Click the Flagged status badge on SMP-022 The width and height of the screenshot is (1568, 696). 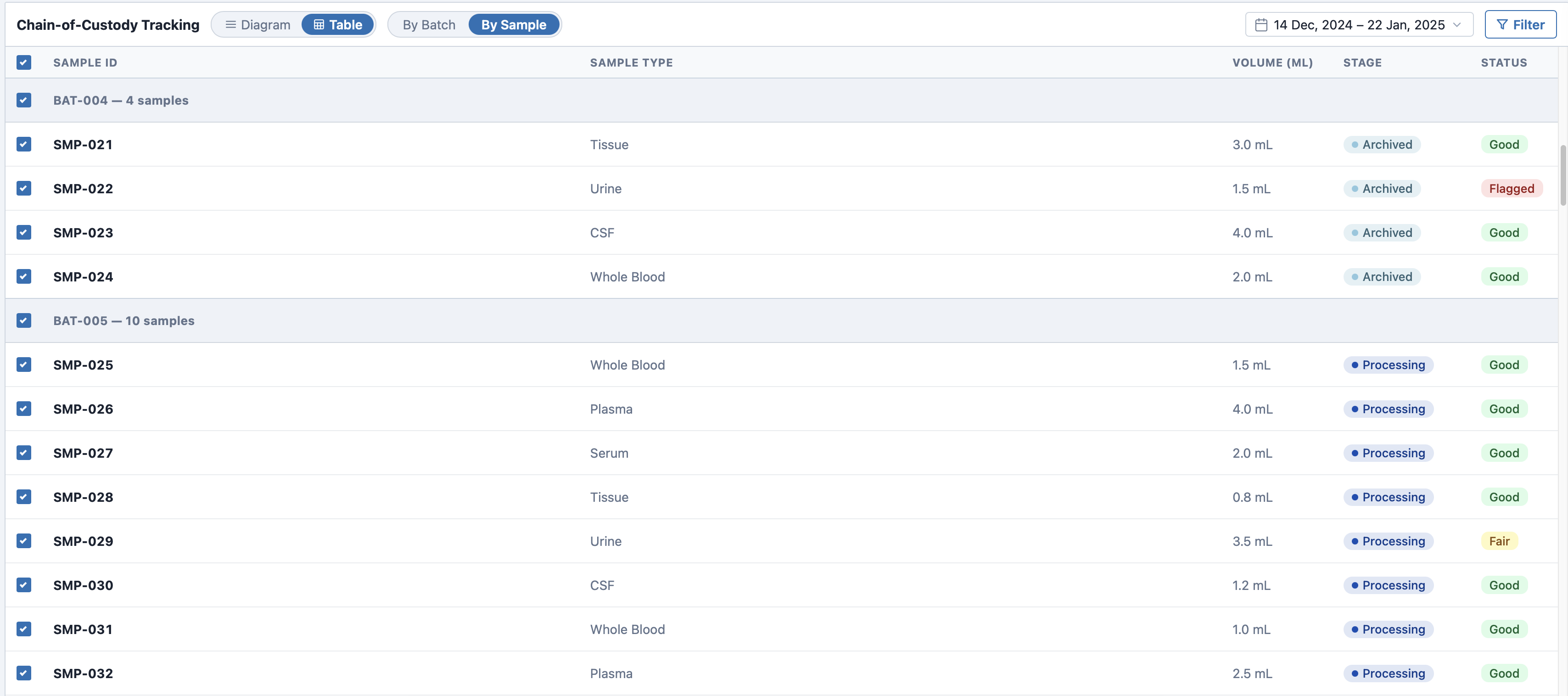click(x=1512, y=189)
